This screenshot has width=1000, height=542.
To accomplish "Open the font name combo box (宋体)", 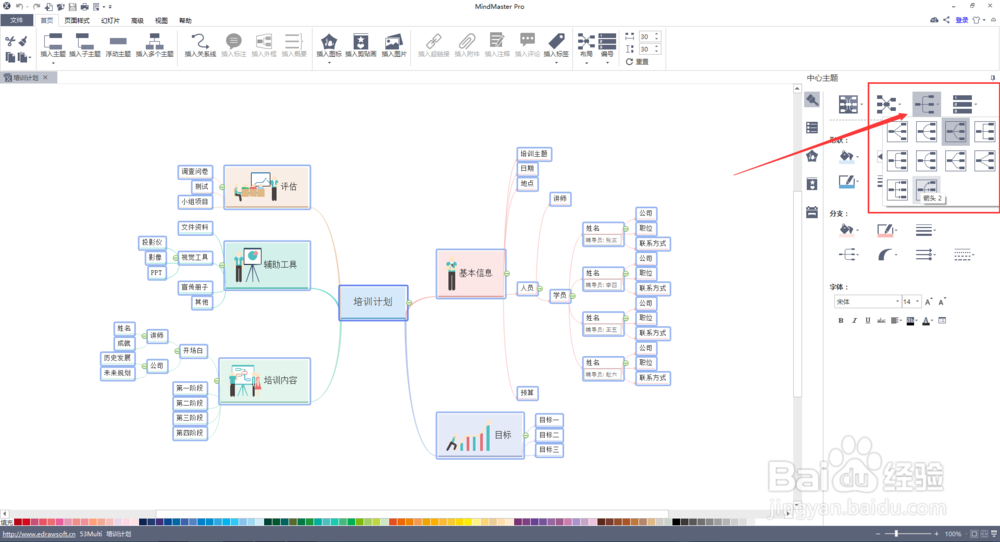I will (867, 302).
